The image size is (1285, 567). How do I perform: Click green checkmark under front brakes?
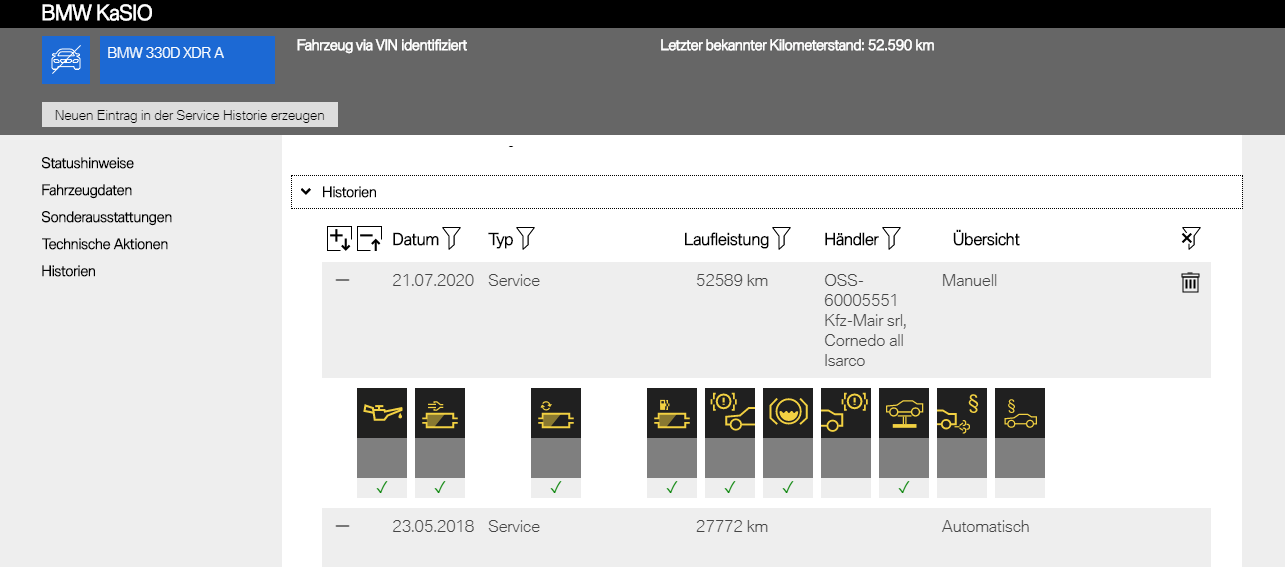coord(730,487)
